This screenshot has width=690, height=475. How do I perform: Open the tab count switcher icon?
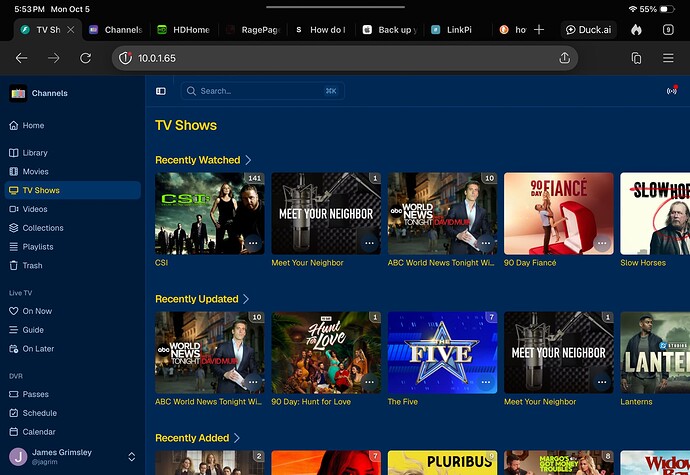pos(668,29)
